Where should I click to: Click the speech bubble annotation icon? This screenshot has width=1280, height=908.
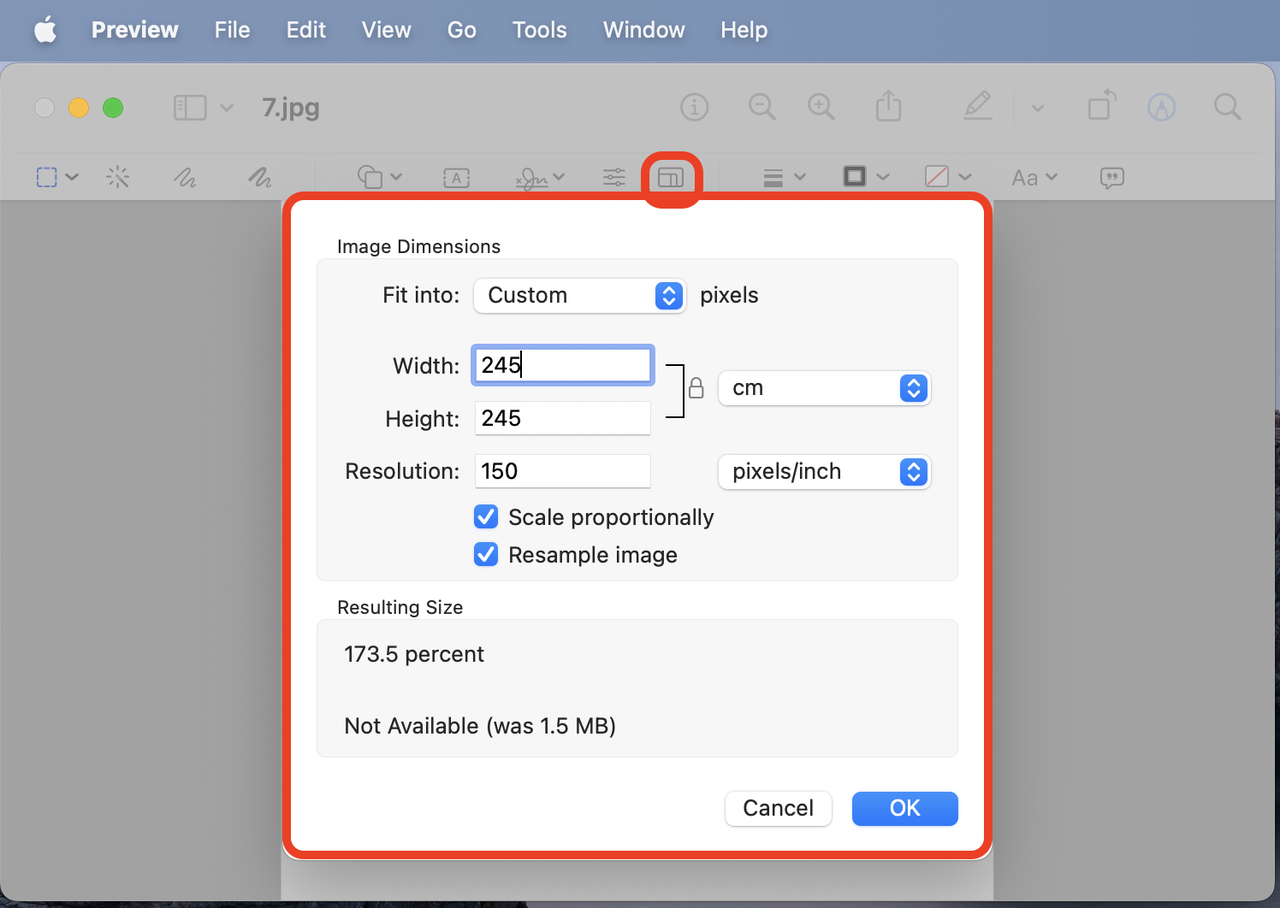pyautogui.click(x=1111, y=178)
